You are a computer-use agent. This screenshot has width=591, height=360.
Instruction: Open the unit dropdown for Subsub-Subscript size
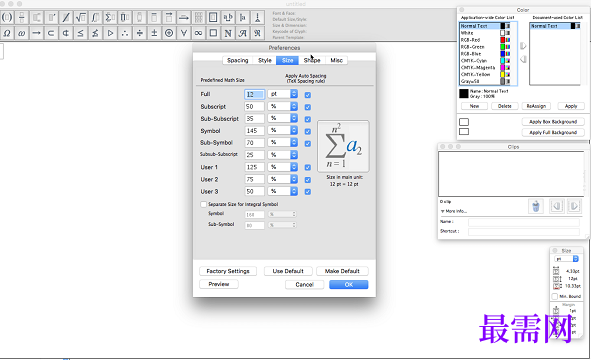[x=283, y=155]
